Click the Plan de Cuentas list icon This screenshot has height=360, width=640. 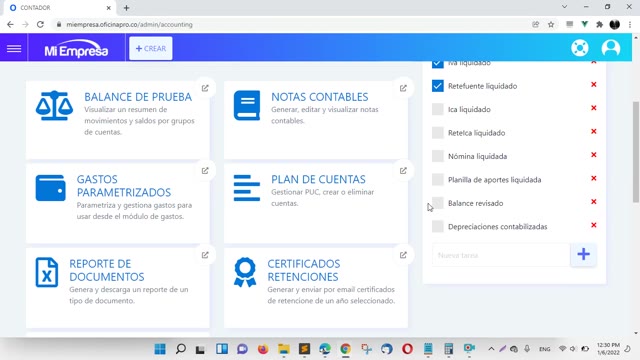click(x=247, y=188)
